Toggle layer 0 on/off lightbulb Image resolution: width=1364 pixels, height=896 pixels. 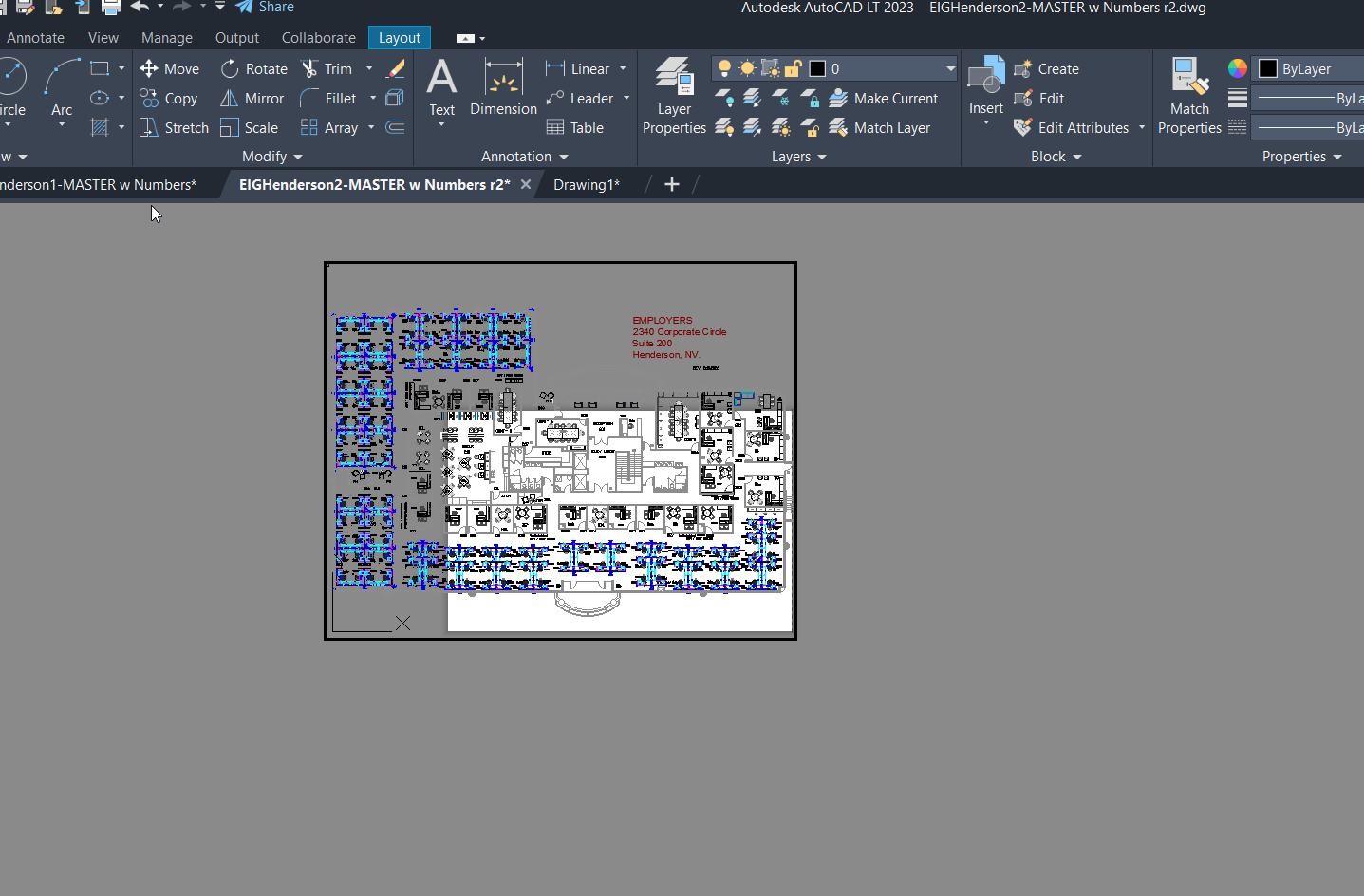pos(724,68)
